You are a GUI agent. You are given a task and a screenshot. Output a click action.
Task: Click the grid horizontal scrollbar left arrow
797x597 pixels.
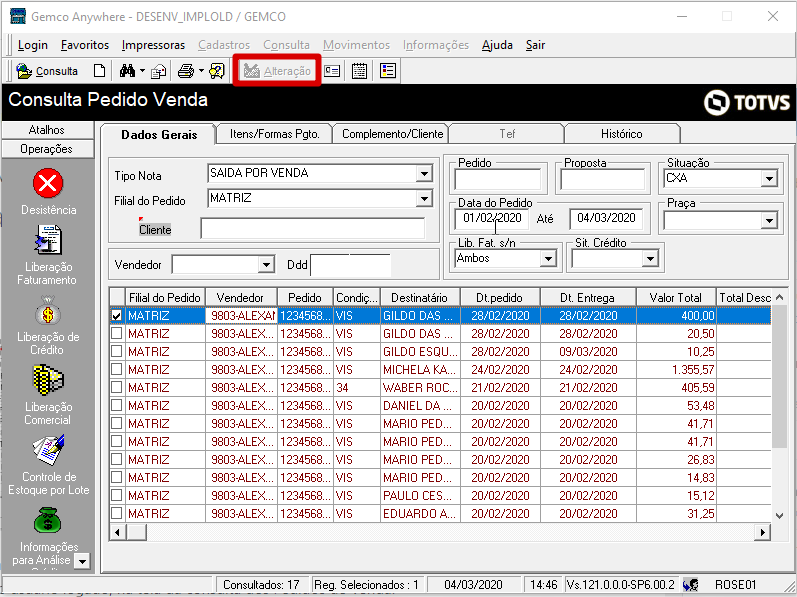pos(117,532)
